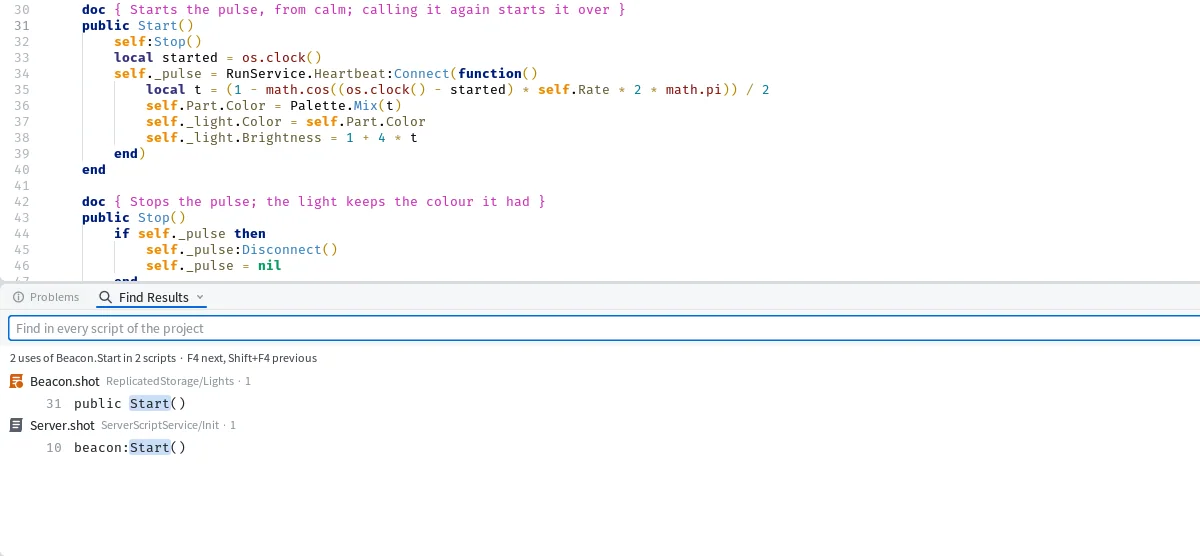Click 'self._pulse:Disconnect()' on line 45
The width and height of the screenshot is (1200, 556).
pyautogui.click(x=242, y=249)
